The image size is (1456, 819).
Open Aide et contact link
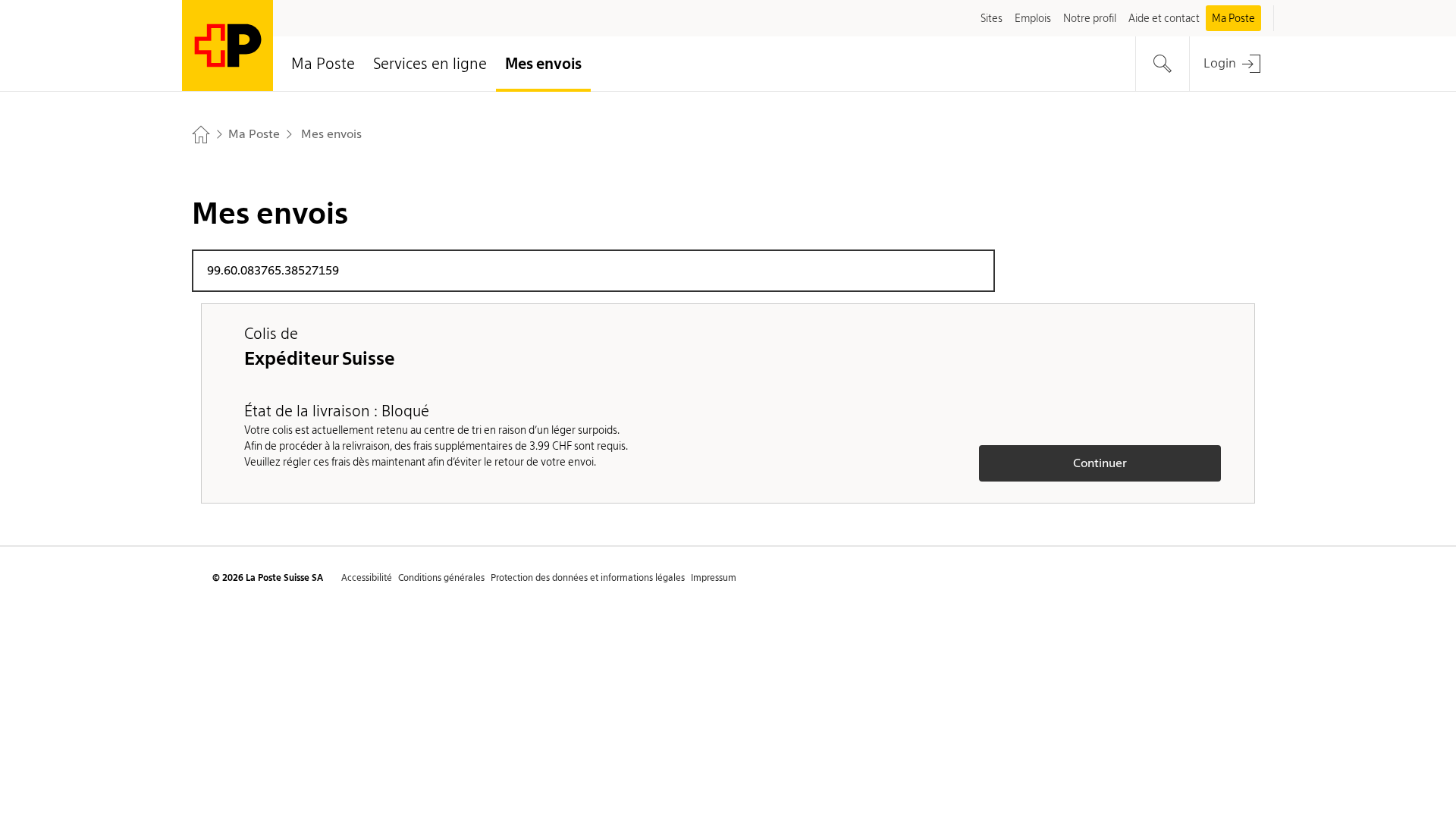pos(1164,18)
